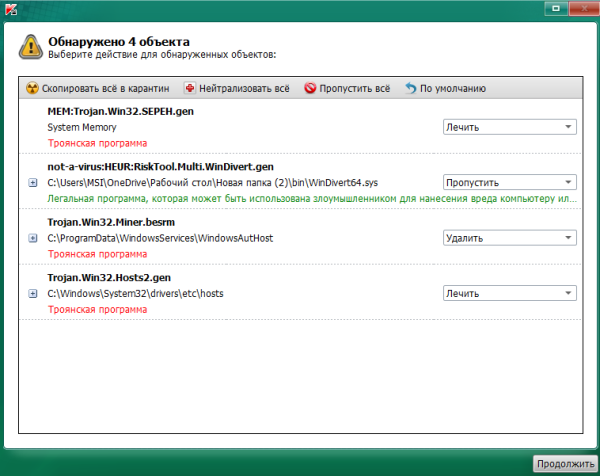Maximize the window via title bar button
Screen dimensions: 600x476
click(556, 8)
